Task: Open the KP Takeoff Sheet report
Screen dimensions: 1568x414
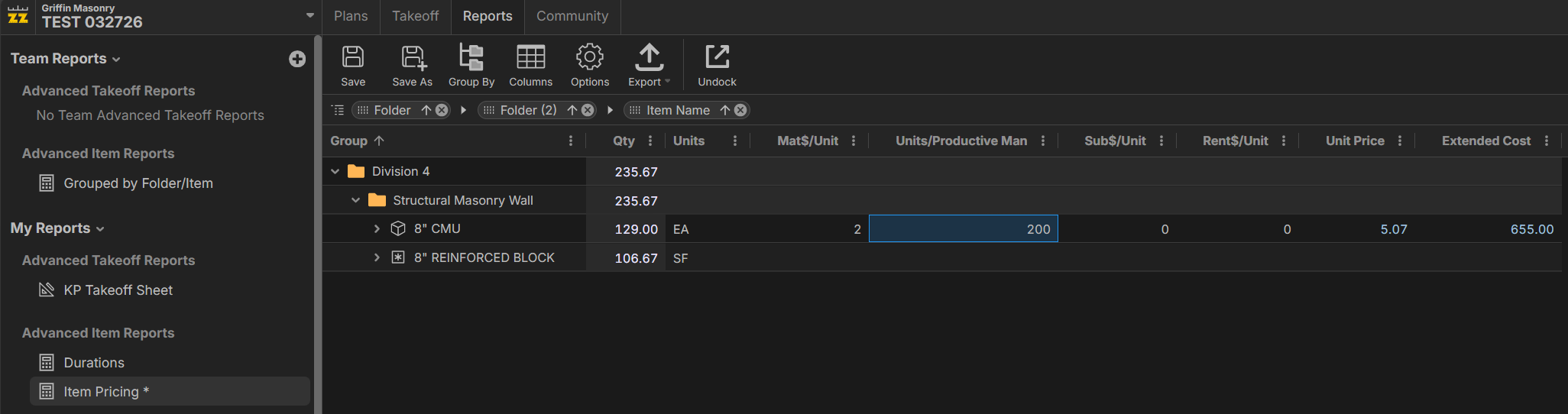Action: pos(118,290)
